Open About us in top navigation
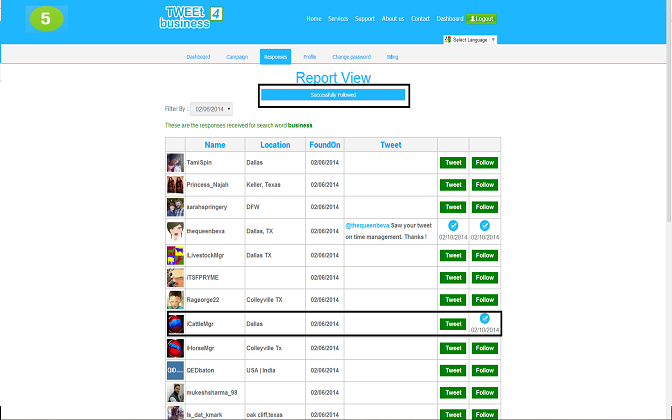Screen dimensions: 672x420 point(393,19)
